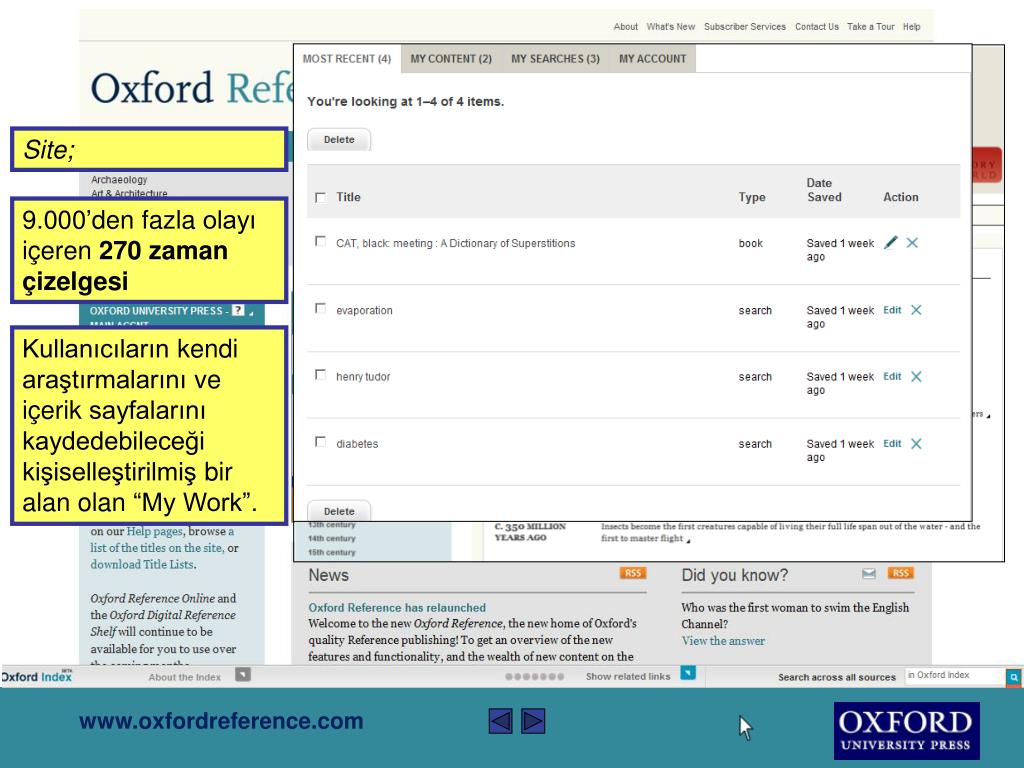Tick the checkbox for diabetes

(320, 442)
